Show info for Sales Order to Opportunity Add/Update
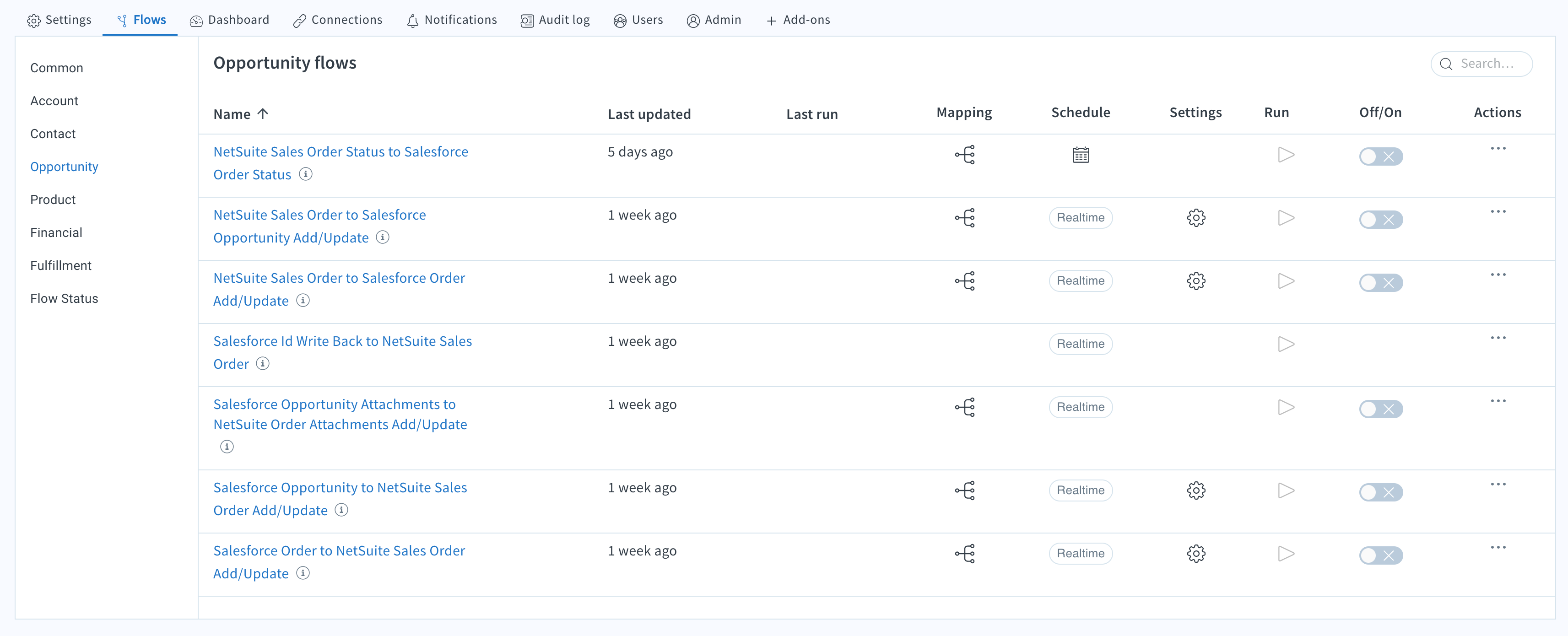Image resolution: width=1568 pixels, height=636 pixels. point(382,237)
